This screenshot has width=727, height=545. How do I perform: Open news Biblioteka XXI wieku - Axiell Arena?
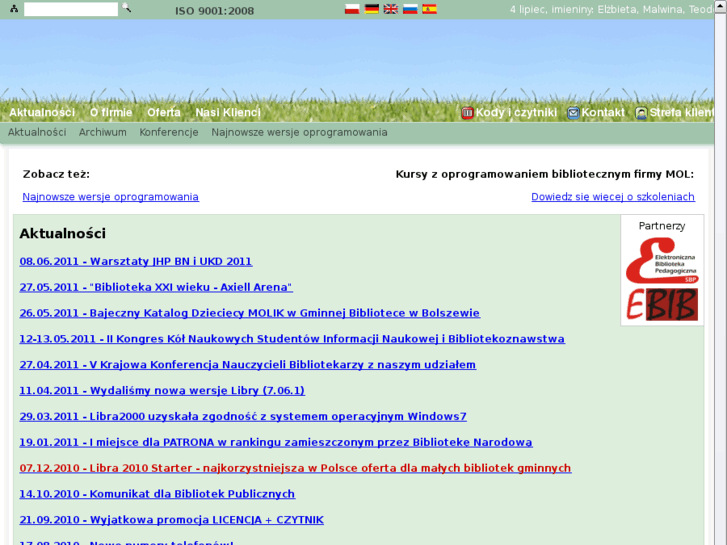[x=156, y=287]
